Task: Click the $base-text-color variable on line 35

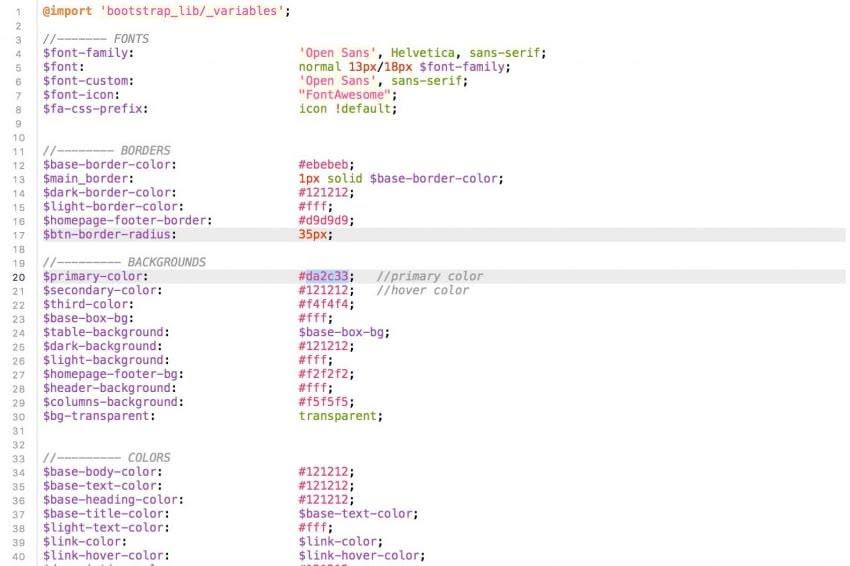Action: coord(102,486)
